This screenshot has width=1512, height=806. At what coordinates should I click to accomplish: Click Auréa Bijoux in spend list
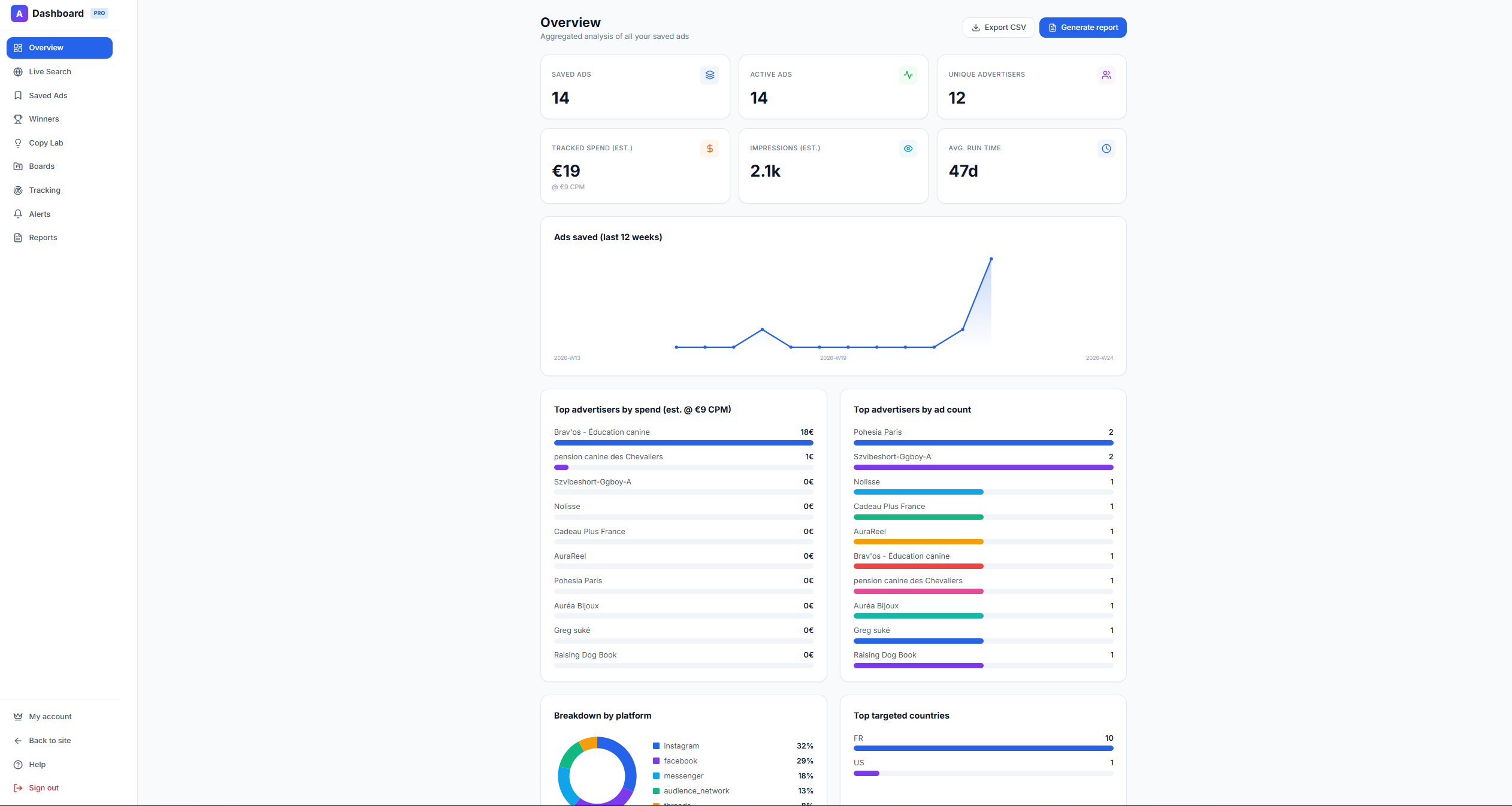(x=576, y=606)
